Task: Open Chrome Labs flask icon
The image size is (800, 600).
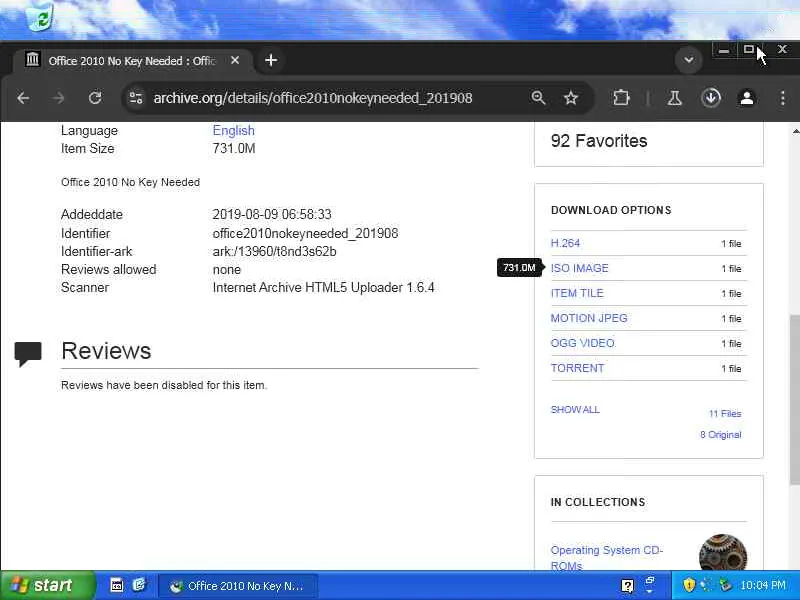Action: (x=674, y=97)
